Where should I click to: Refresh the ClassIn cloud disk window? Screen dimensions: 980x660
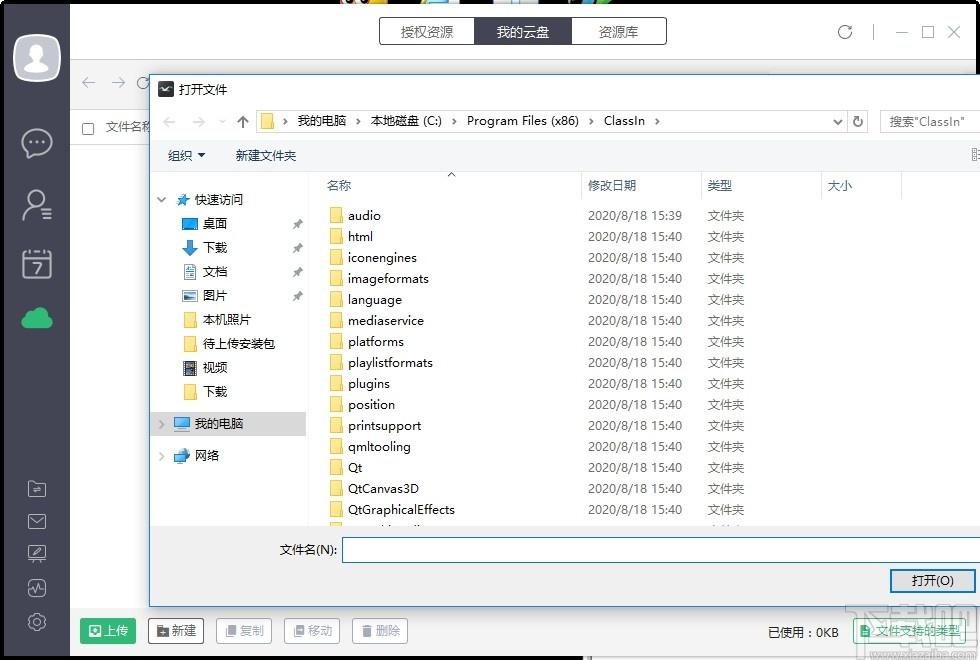[845, 32]
